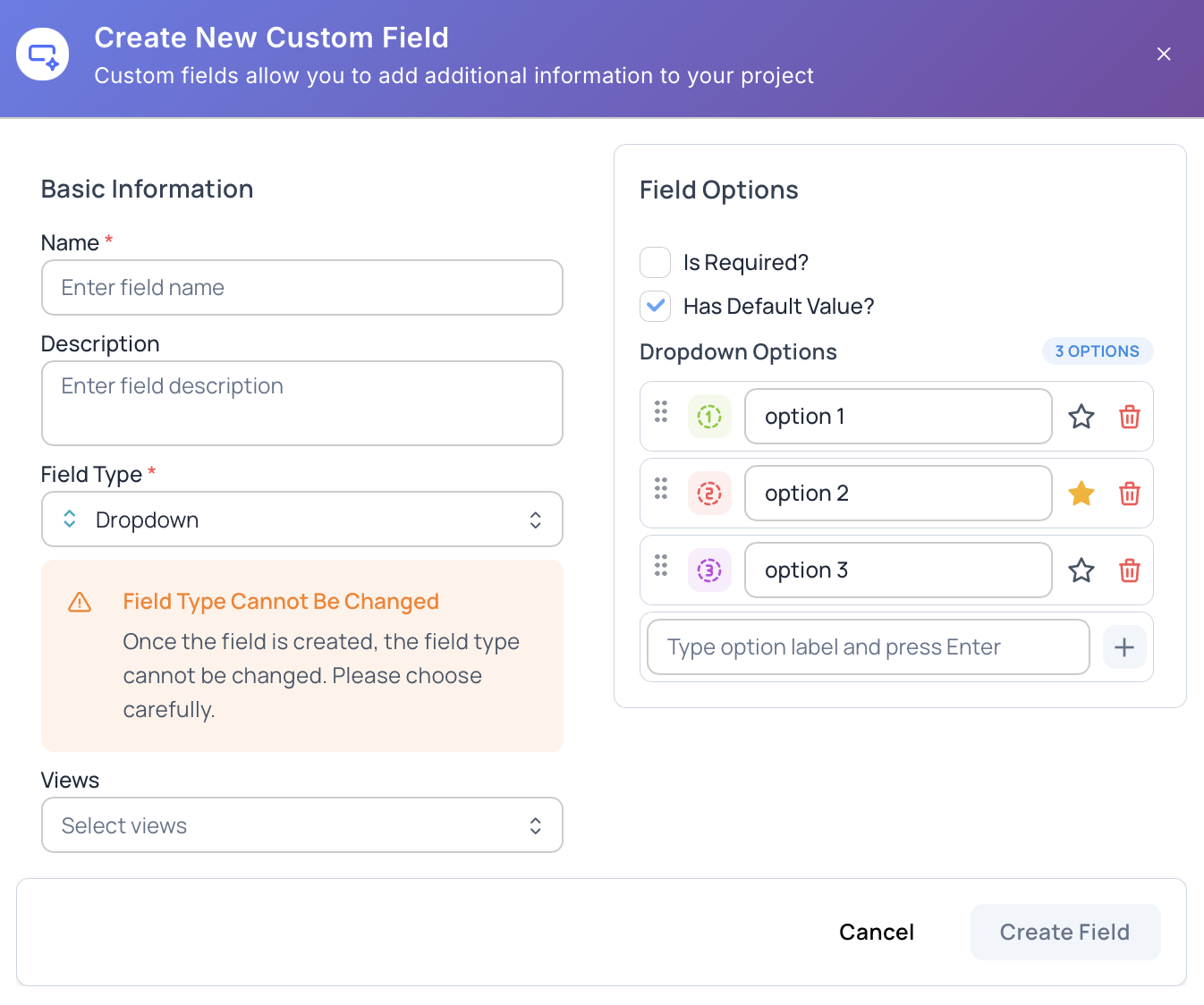This screenshot has width=1204, height=1005.
Task: Click the Cancel button
Action: (876, 932)
